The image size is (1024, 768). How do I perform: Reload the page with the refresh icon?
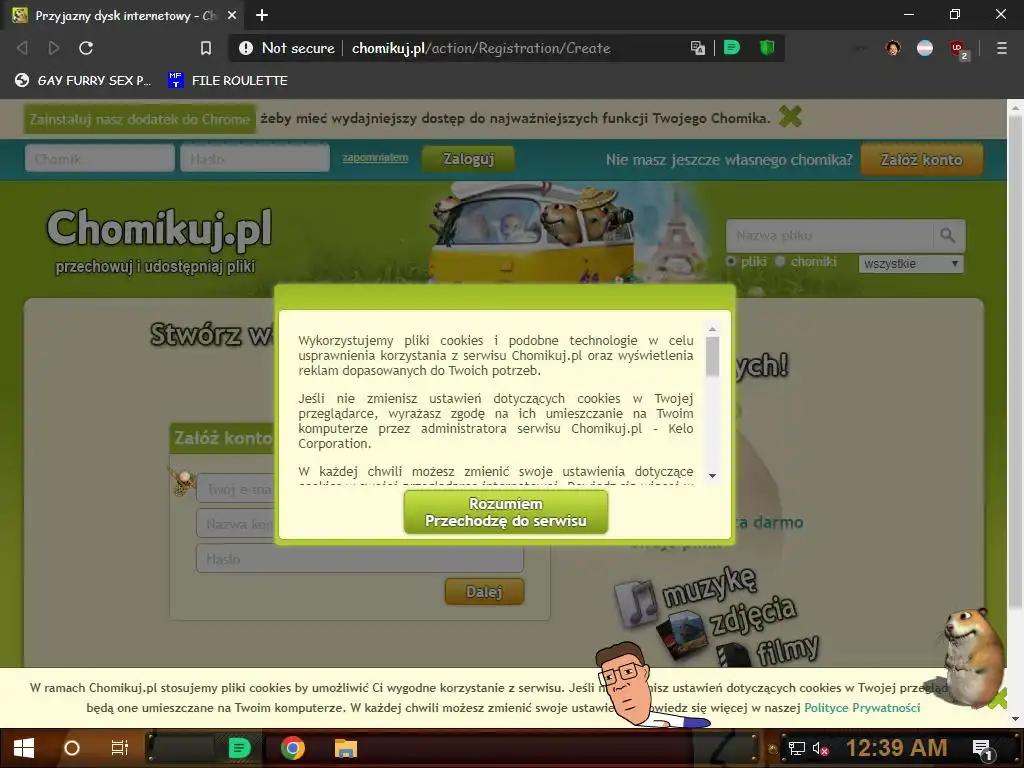click(86, 48)
